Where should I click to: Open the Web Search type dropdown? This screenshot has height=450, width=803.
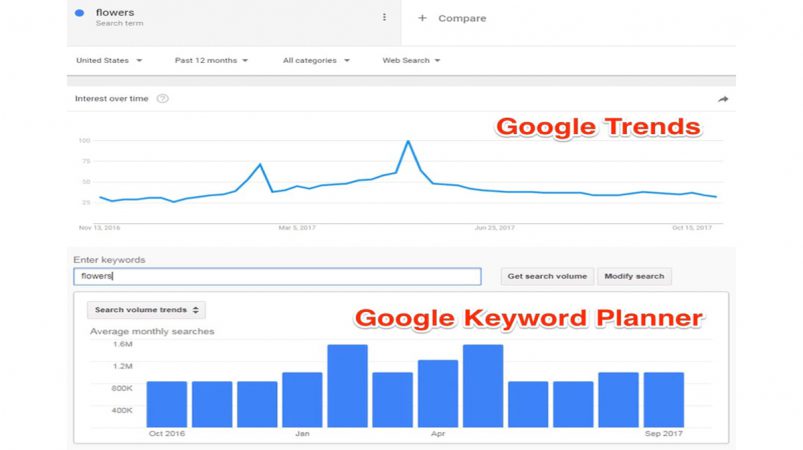[x=411, y=60]
